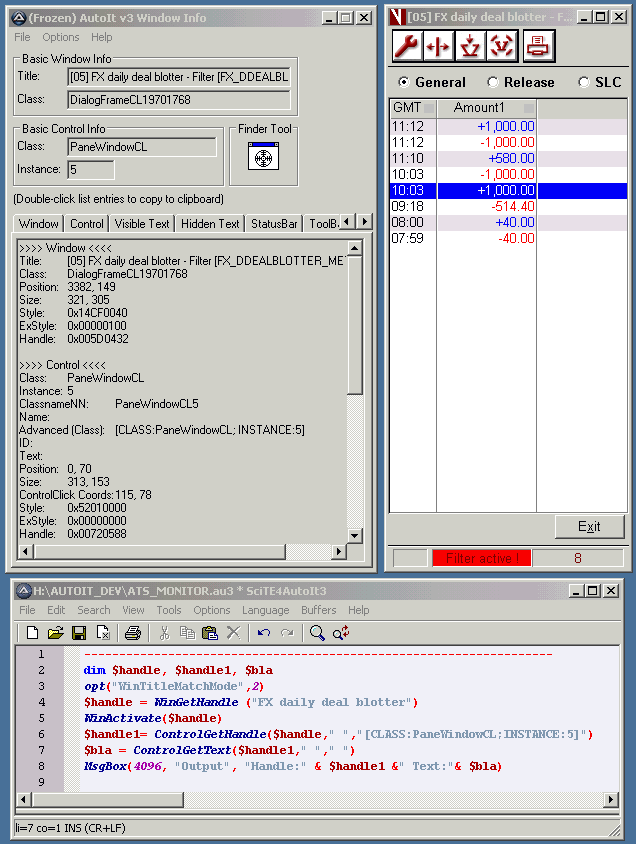Screen dimensions: 636x844
Task: Switch to the Hidden Text tab
Action: click(x=210, y=224)
